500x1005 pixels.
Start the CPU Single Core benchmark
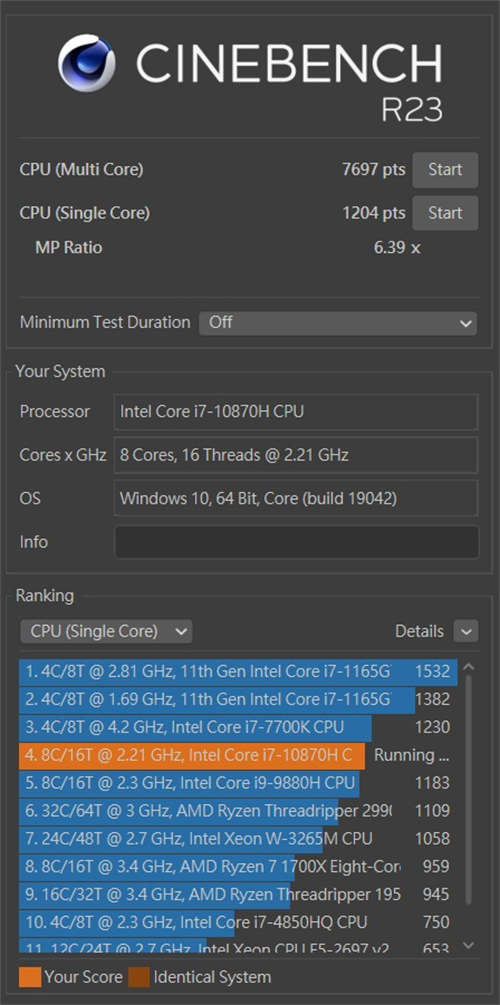pyautogui.click(x=445, y=213)
